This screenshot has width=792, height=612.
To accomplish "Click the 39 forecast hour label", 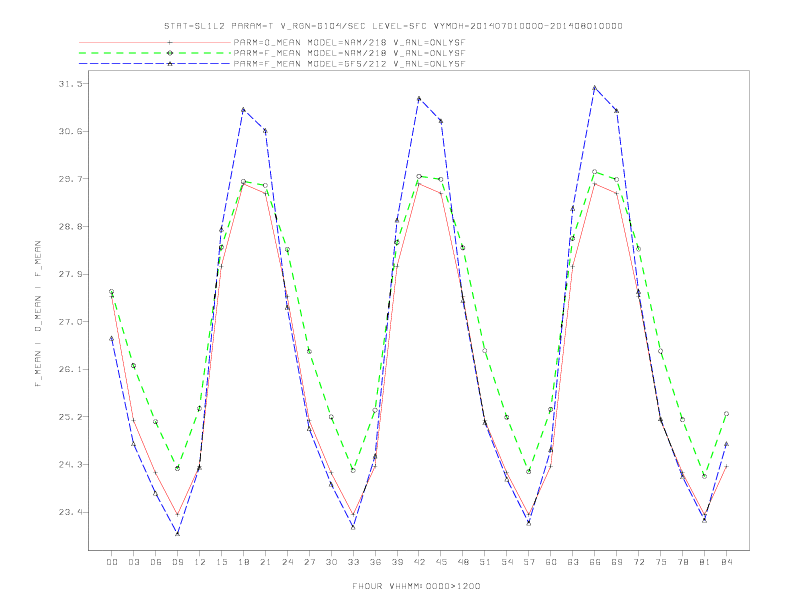I will [398, 562].
